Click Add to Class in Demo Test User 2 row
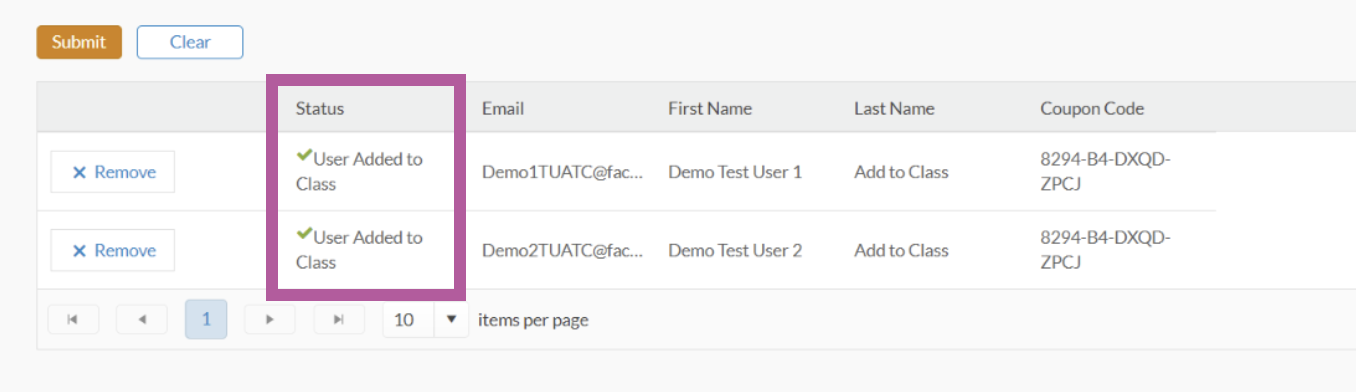This screenshot has height=392, width=1356. coord(901,250)
